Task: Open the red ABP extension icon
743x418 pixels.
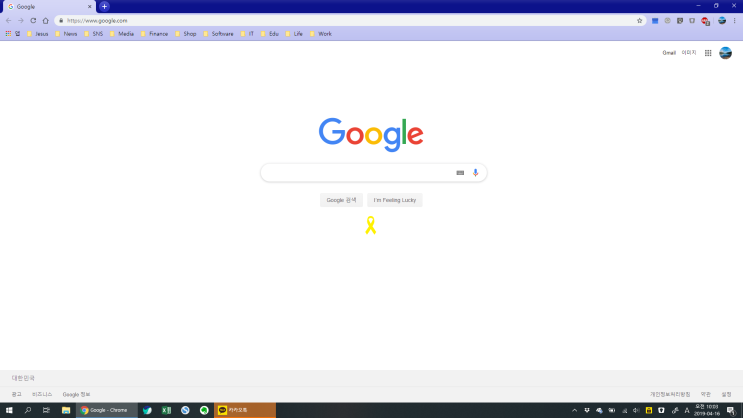Action: (705, 21)
